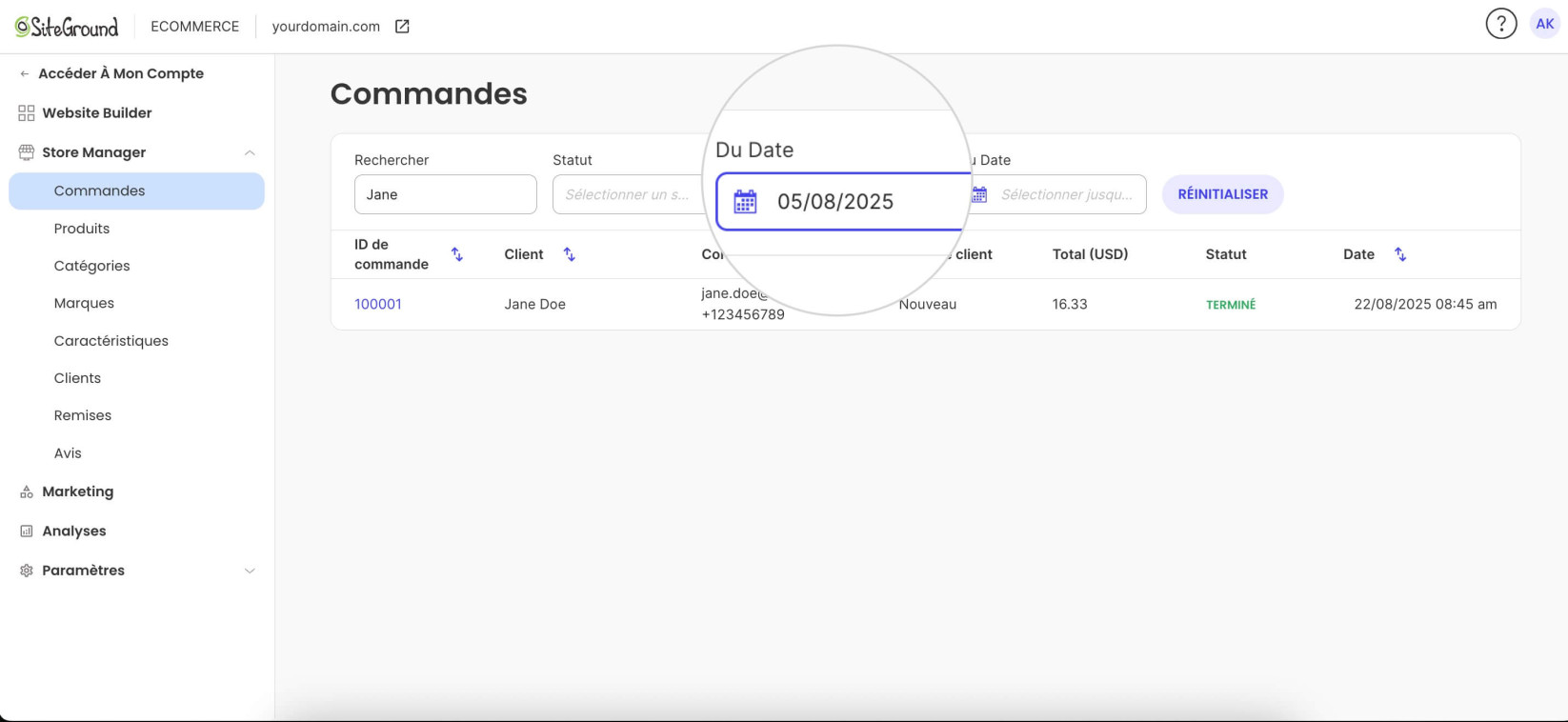Click the Rechercher field containing Jane
Image resolution: width=1568 pixels, height=722 pixels.
point(446,194)
